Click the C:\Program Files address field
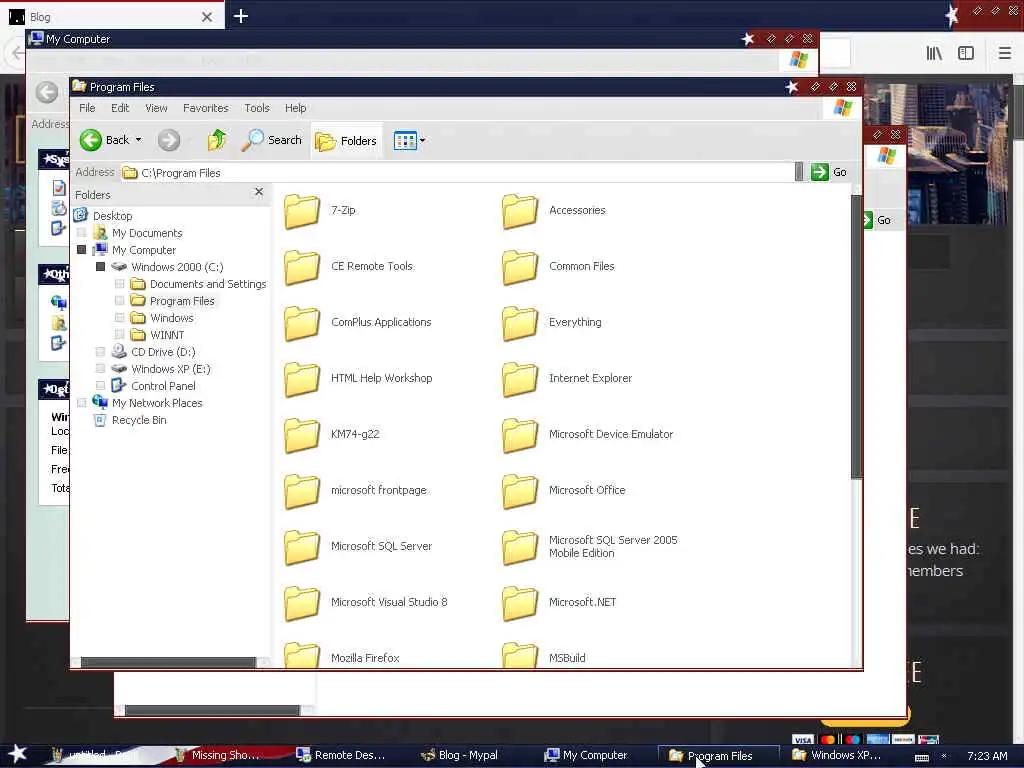This screenshot has height=768, width=1024. (x=457, y=172)
